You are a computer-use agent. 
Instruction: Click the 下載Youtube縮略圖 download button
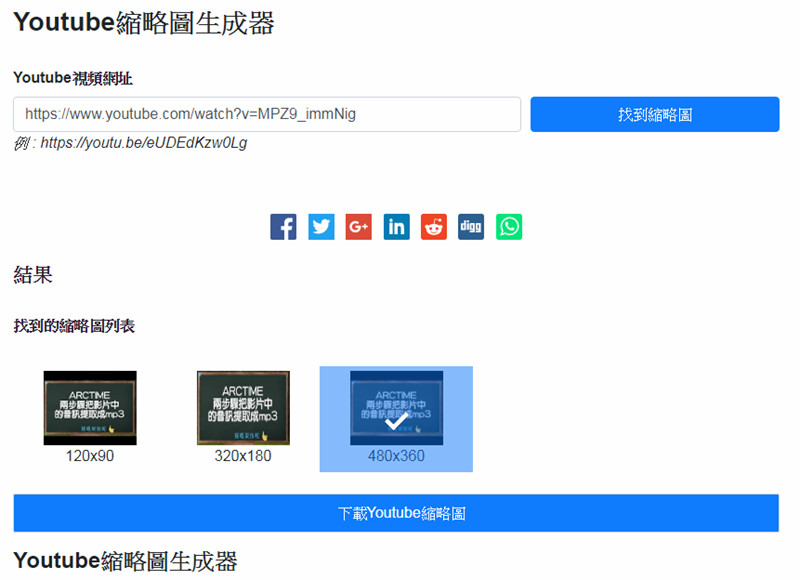tap(396, 513)
